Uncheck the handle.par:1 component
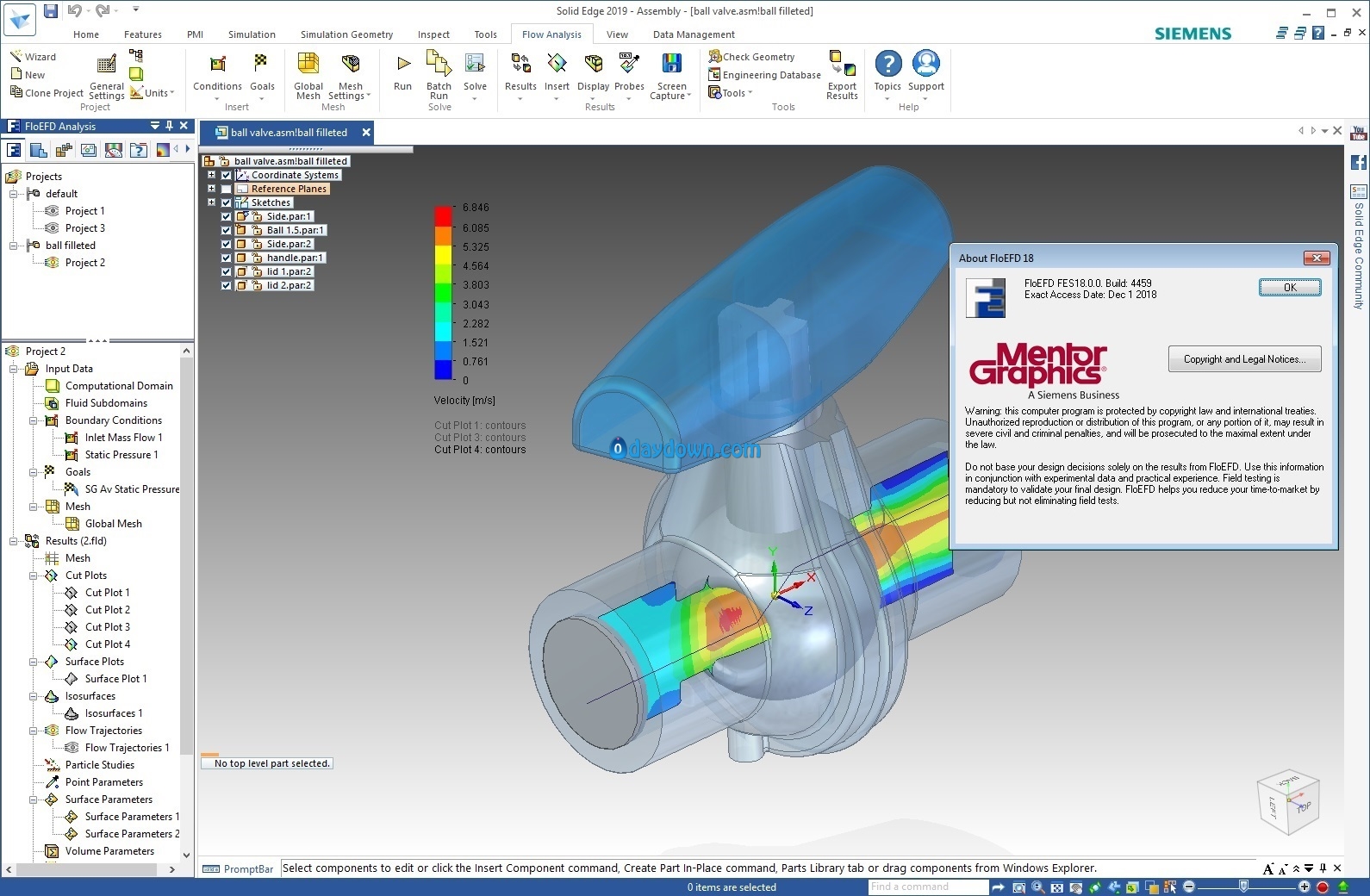The image size is (1370, 896). point(227,258)
